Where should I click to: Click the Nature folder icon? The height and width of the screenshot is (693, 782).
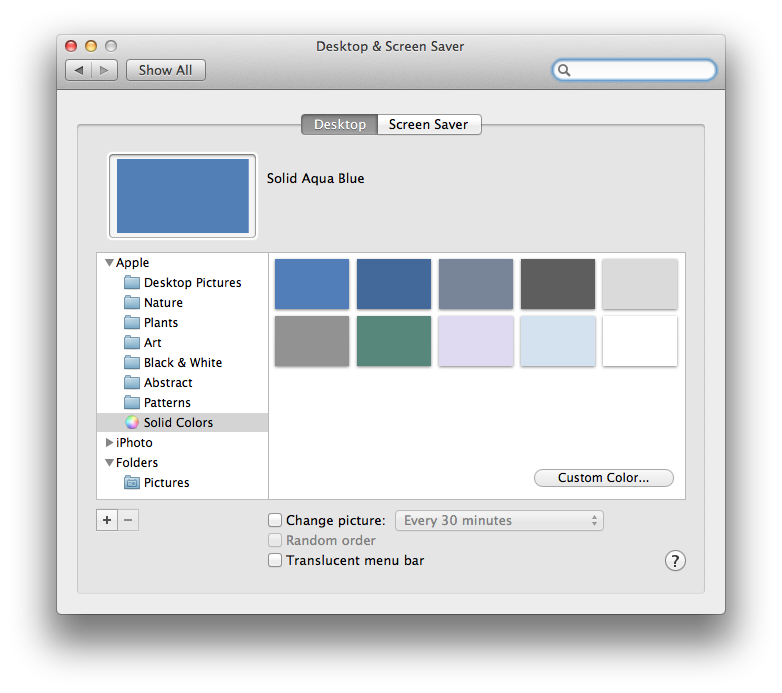132,302
